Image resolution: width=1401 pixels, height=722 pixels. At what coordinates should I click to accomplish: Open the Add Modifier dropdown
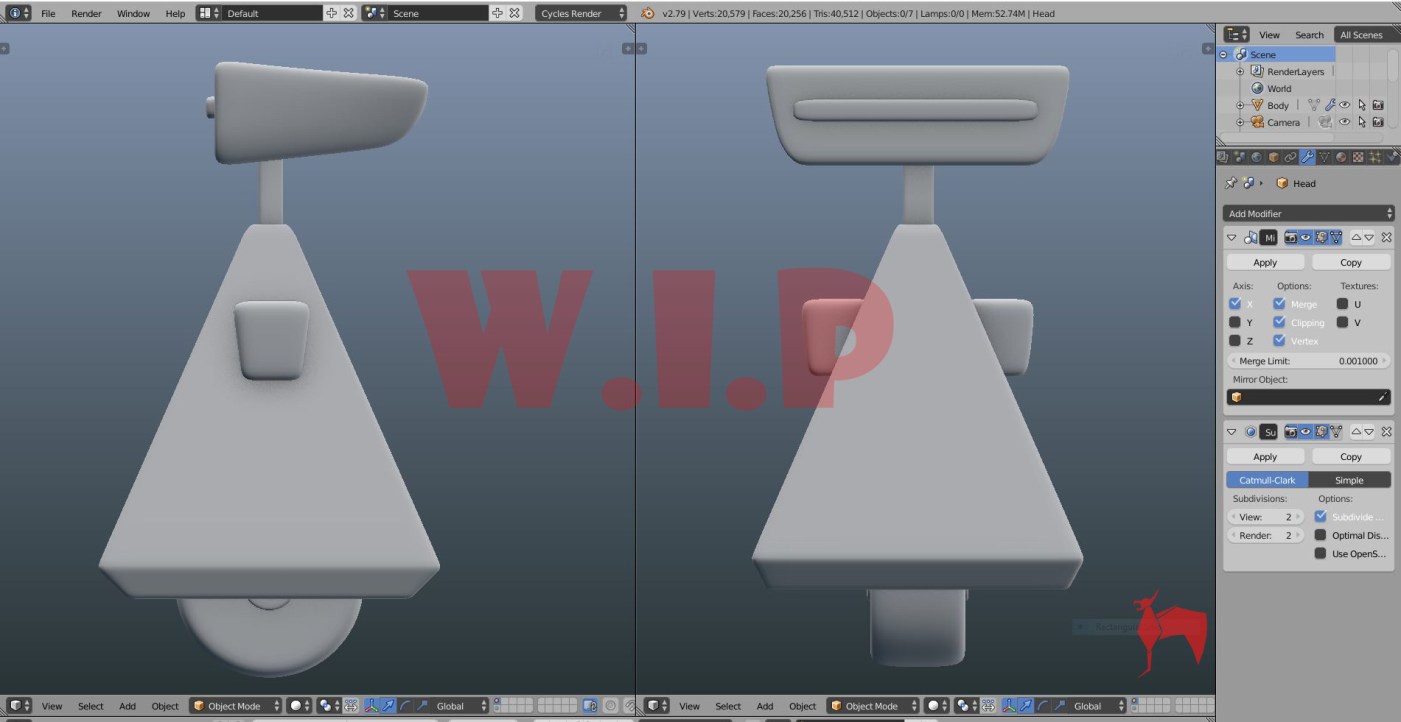pyautogui.click(x=1308, y=213)
